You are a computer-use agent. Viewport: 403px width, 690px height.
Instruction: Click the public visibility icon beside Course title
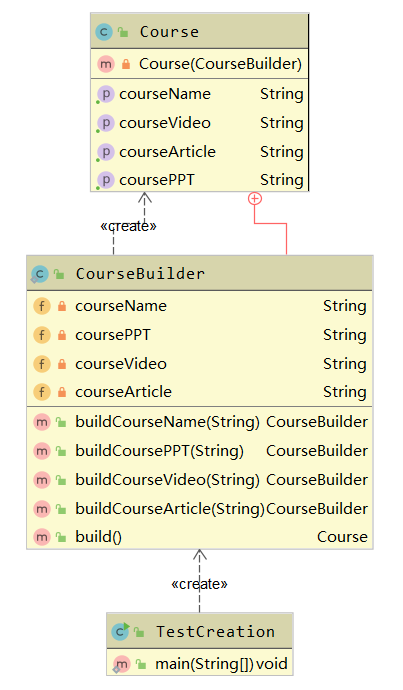[123, 32]
